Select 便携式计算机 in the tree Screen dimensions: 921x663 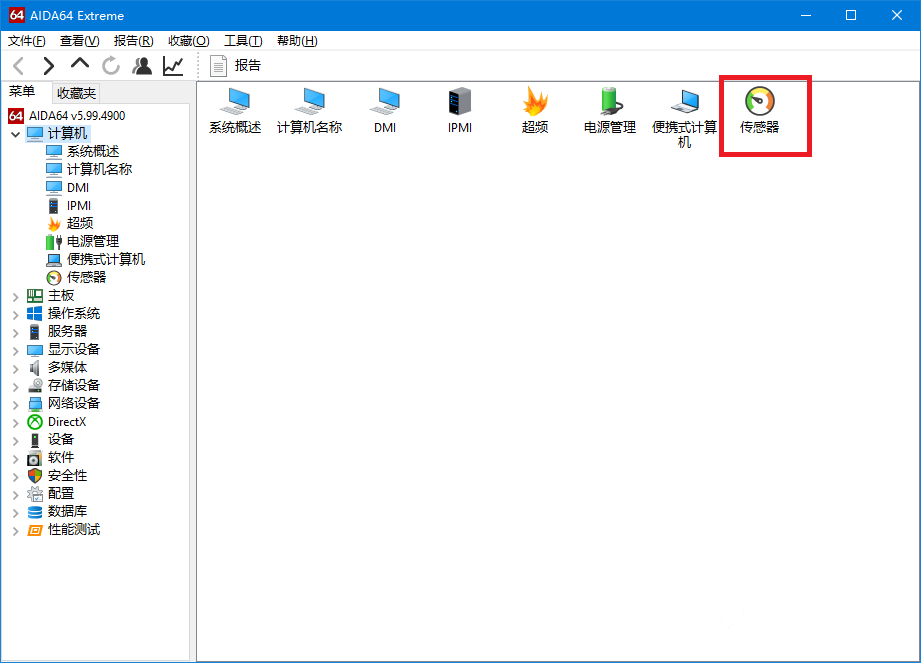click(x=106, y=260)
